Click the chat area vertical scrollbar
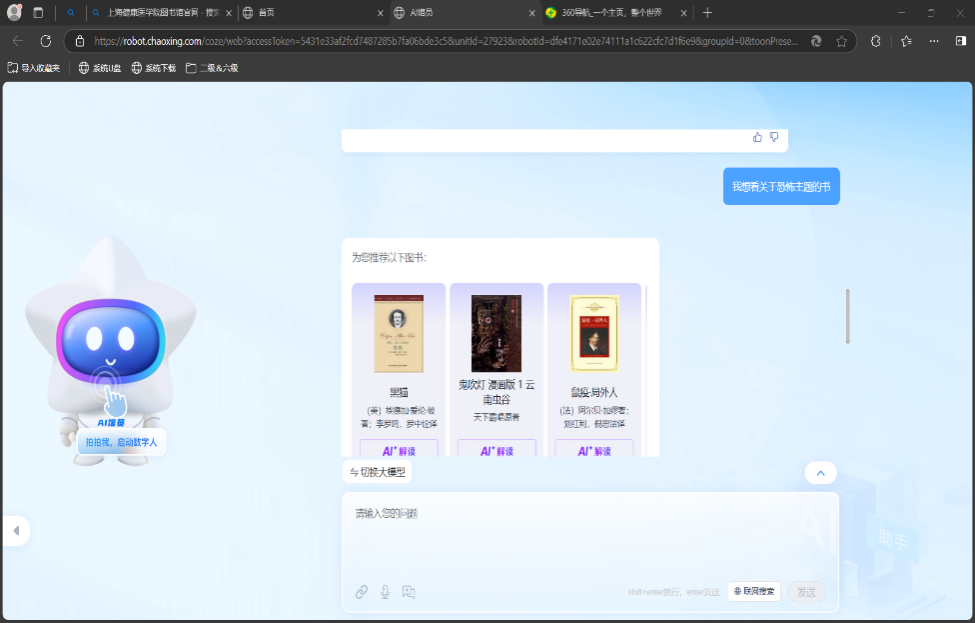 click(x=848, y=316)
